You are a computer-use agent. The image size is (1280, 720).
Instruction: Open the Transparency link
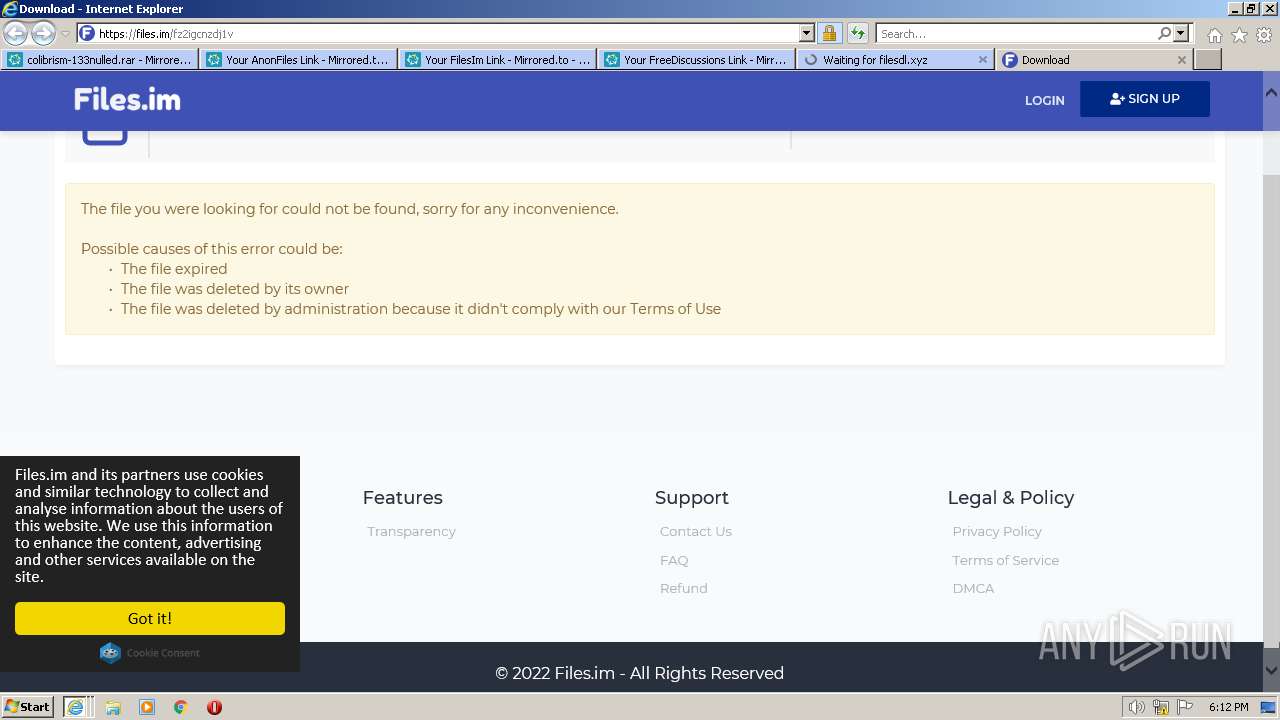(x=411, y=531)
